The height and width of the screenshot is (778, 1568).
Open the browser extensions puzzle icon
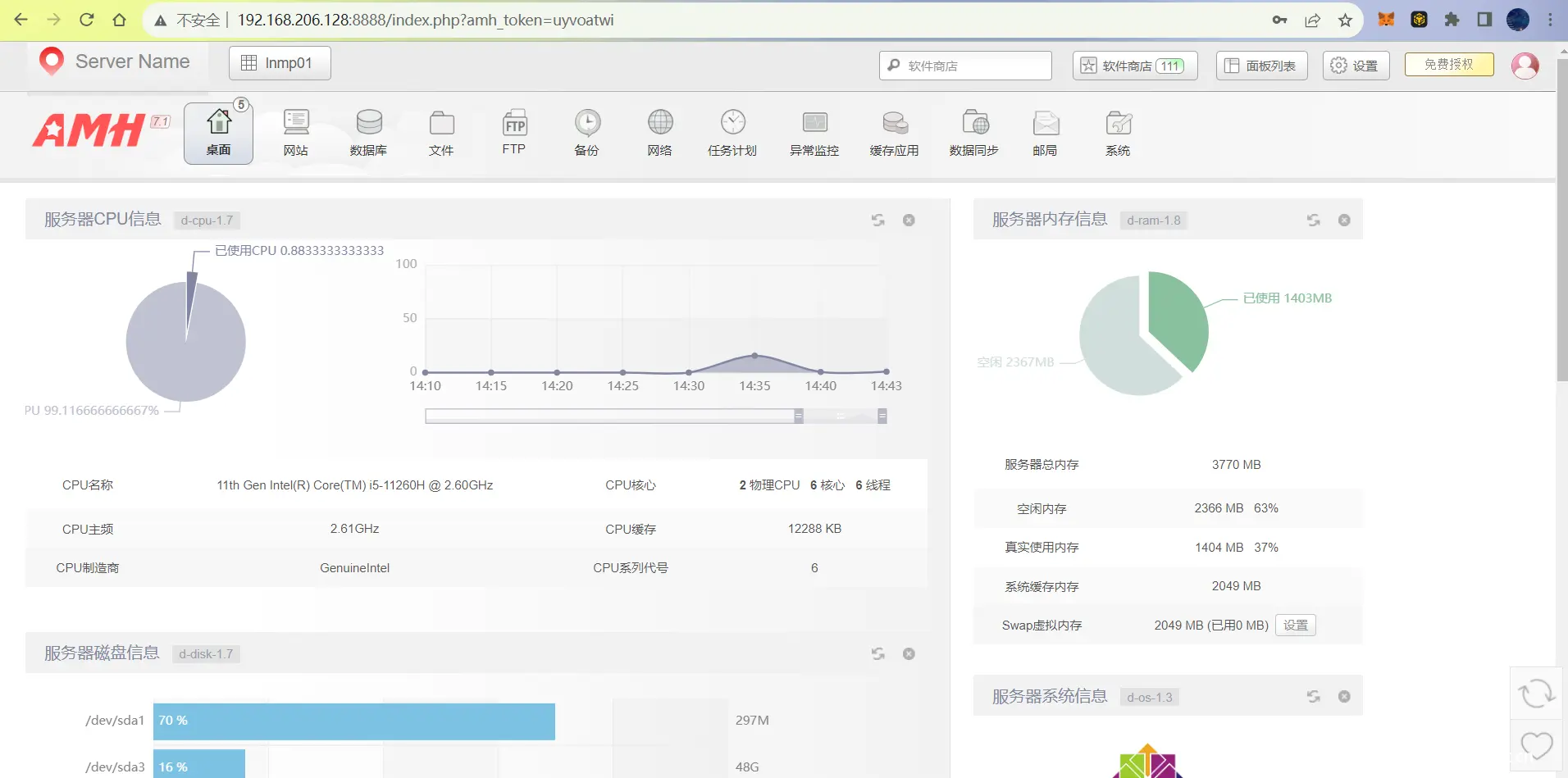[1452, 20]
